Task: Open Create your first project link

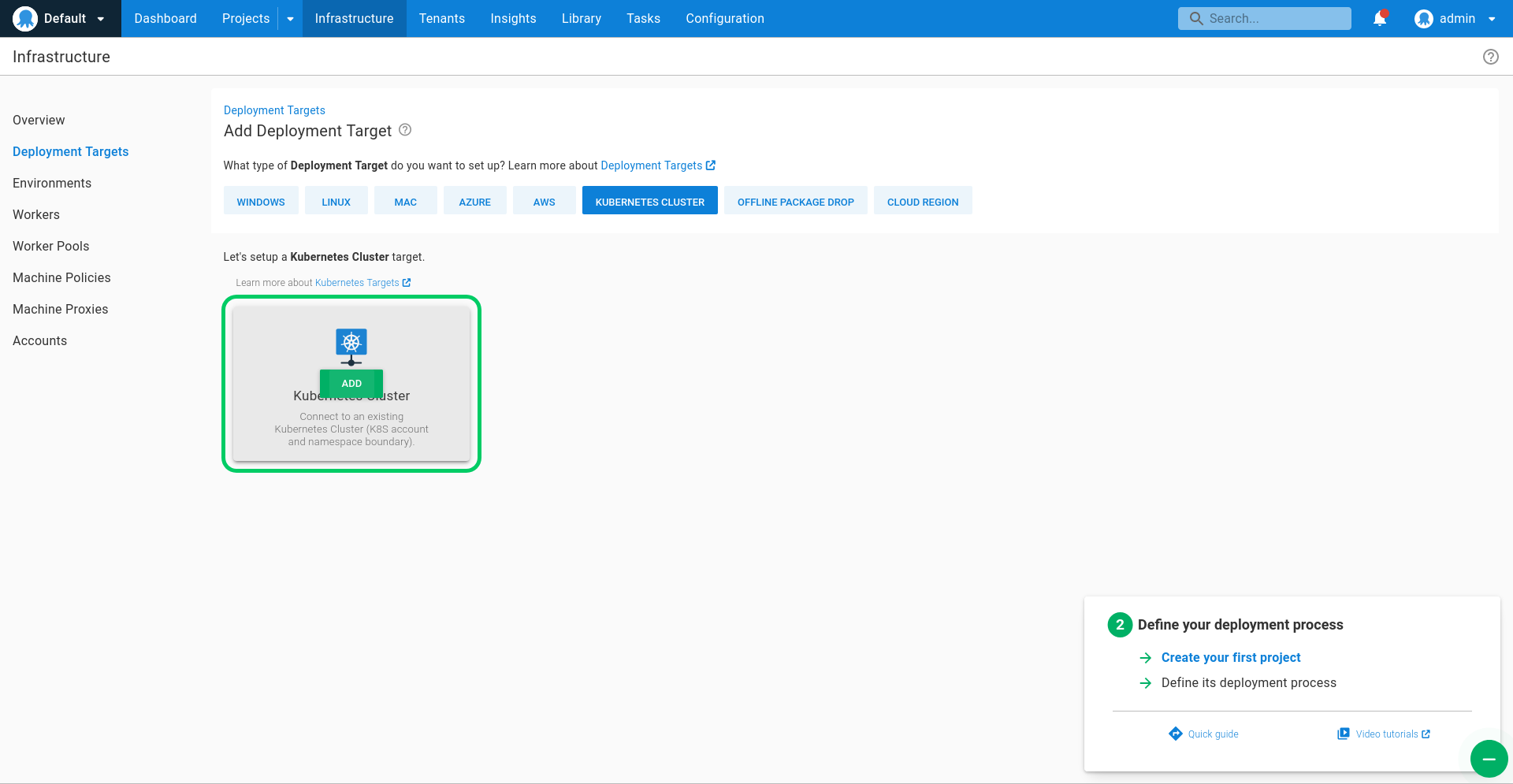Action: [1231, 657]
